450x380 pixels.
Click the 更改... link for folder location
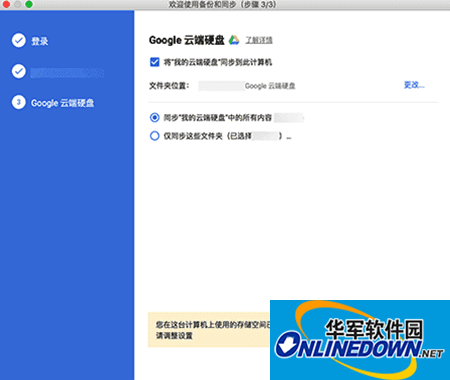pyautogui.click(x=414, y=85)
